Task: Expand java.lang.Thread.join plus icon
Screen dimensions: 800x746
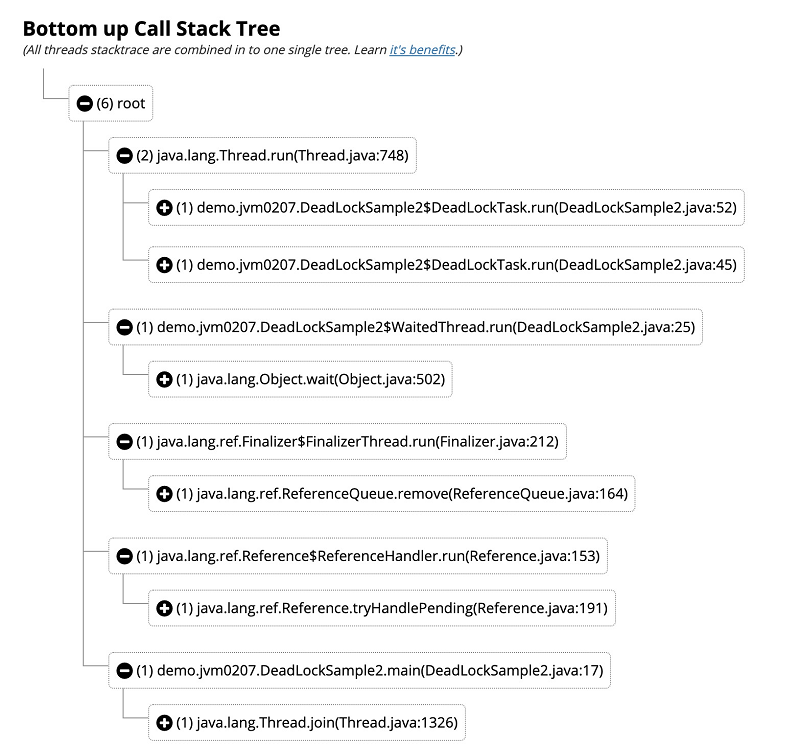Action: (165, 722)
